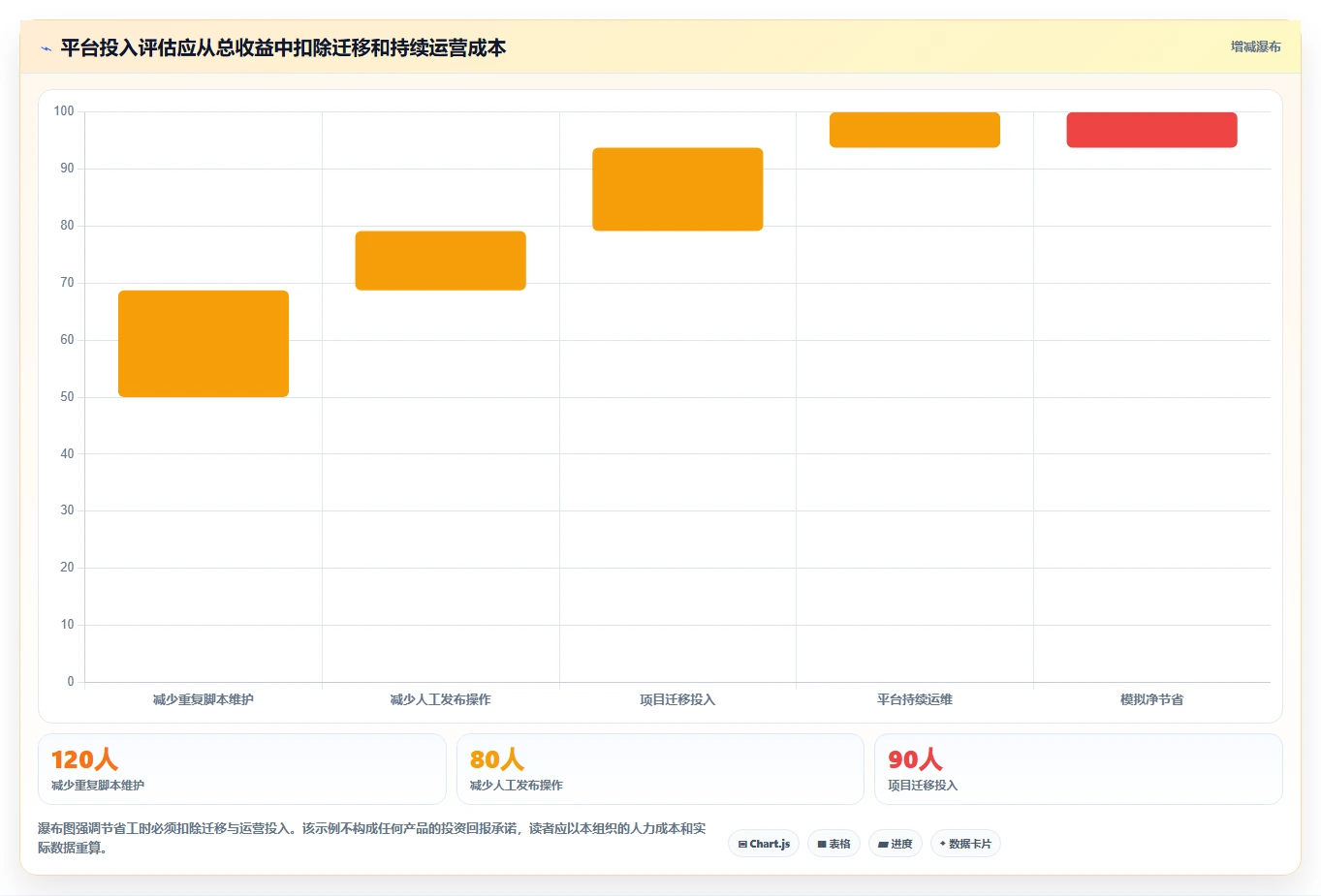Click the footnote text starting 瀑布图强调节省工时
The image size is (1321, 896).
[372, 838]
